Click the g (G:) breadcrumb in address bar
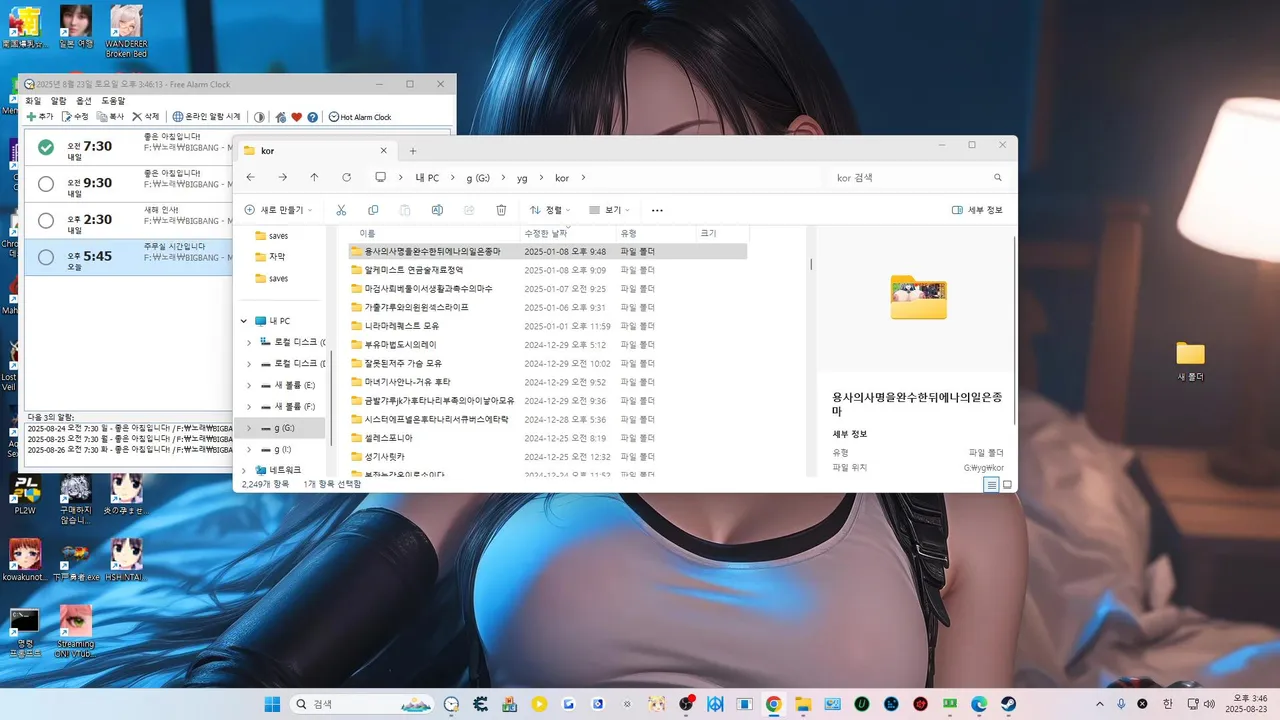Screen dimensions: 1280x720 (478, 177)
